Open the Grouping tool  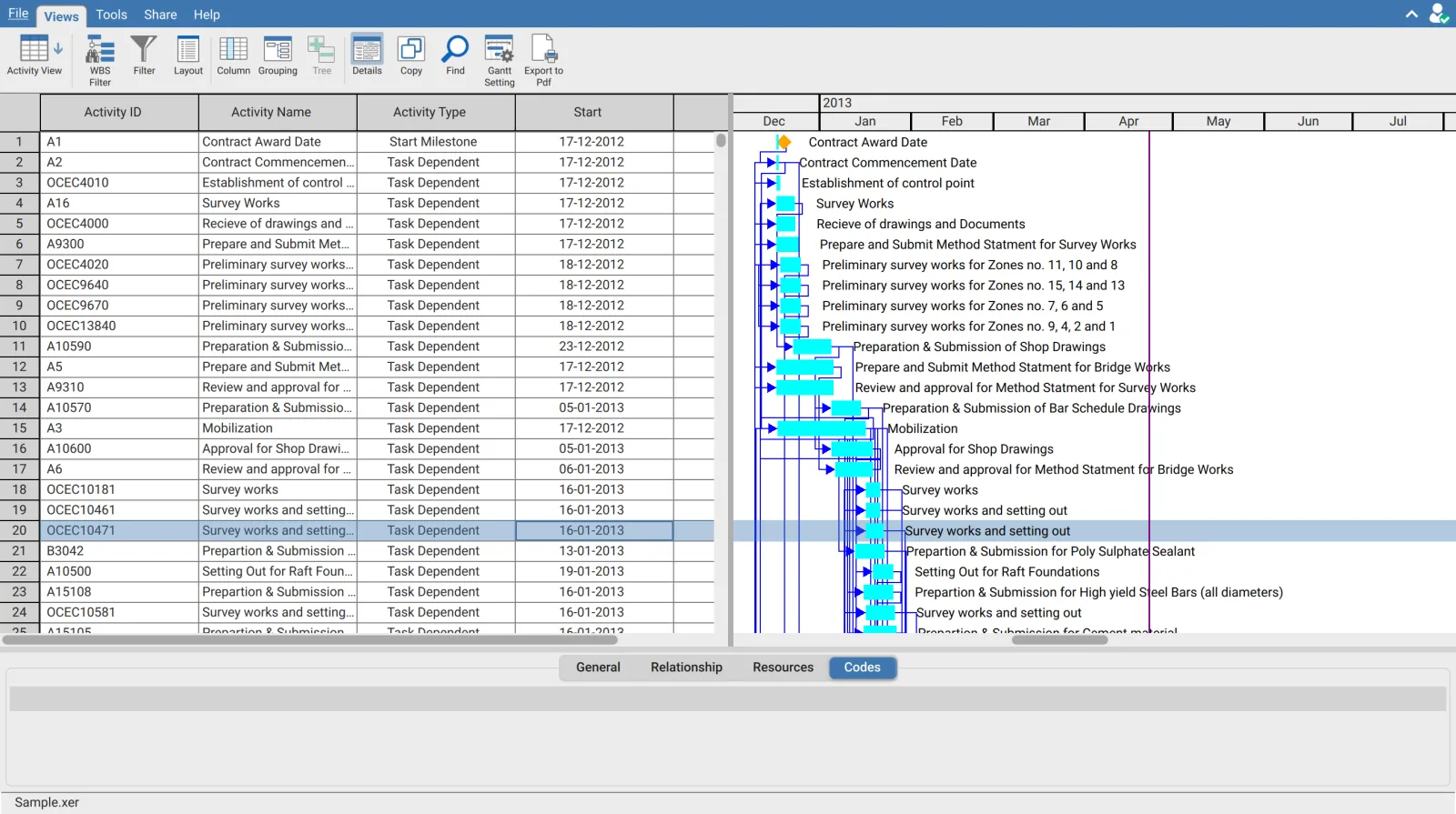point(278,56)
